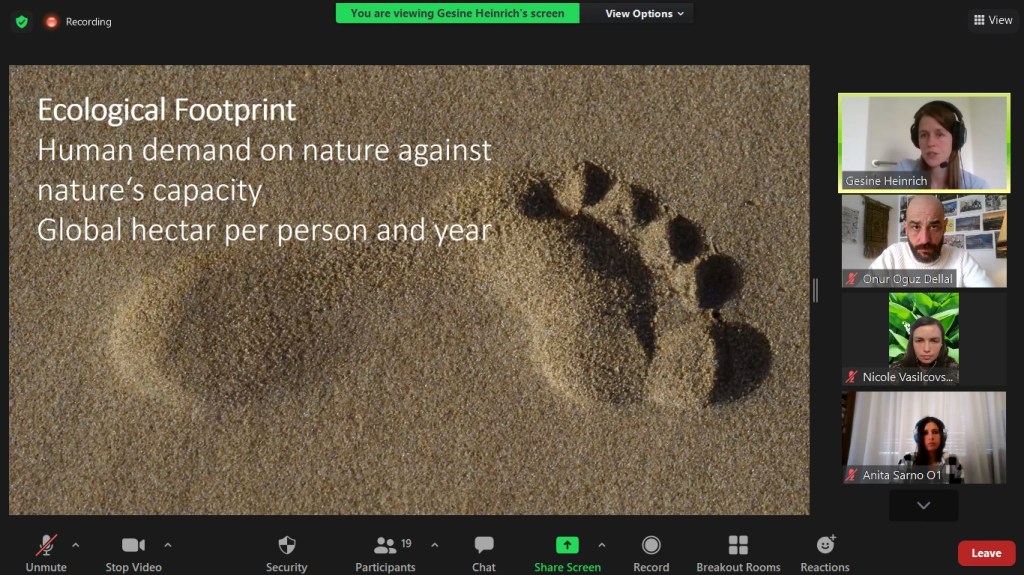The height and width of the screenshot is (575, 1024).
Task: Switch layout using the View button
Action: 992,20
